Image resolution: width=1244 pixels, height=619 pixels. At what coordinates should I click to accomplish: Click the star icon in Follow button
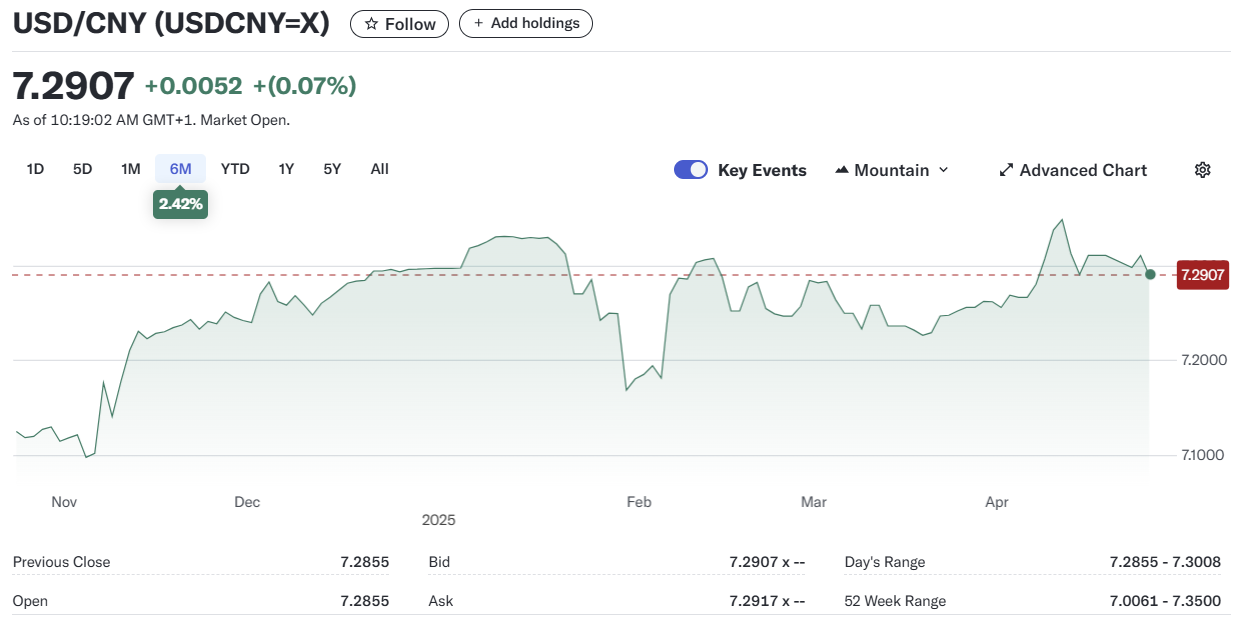[371, 24]
